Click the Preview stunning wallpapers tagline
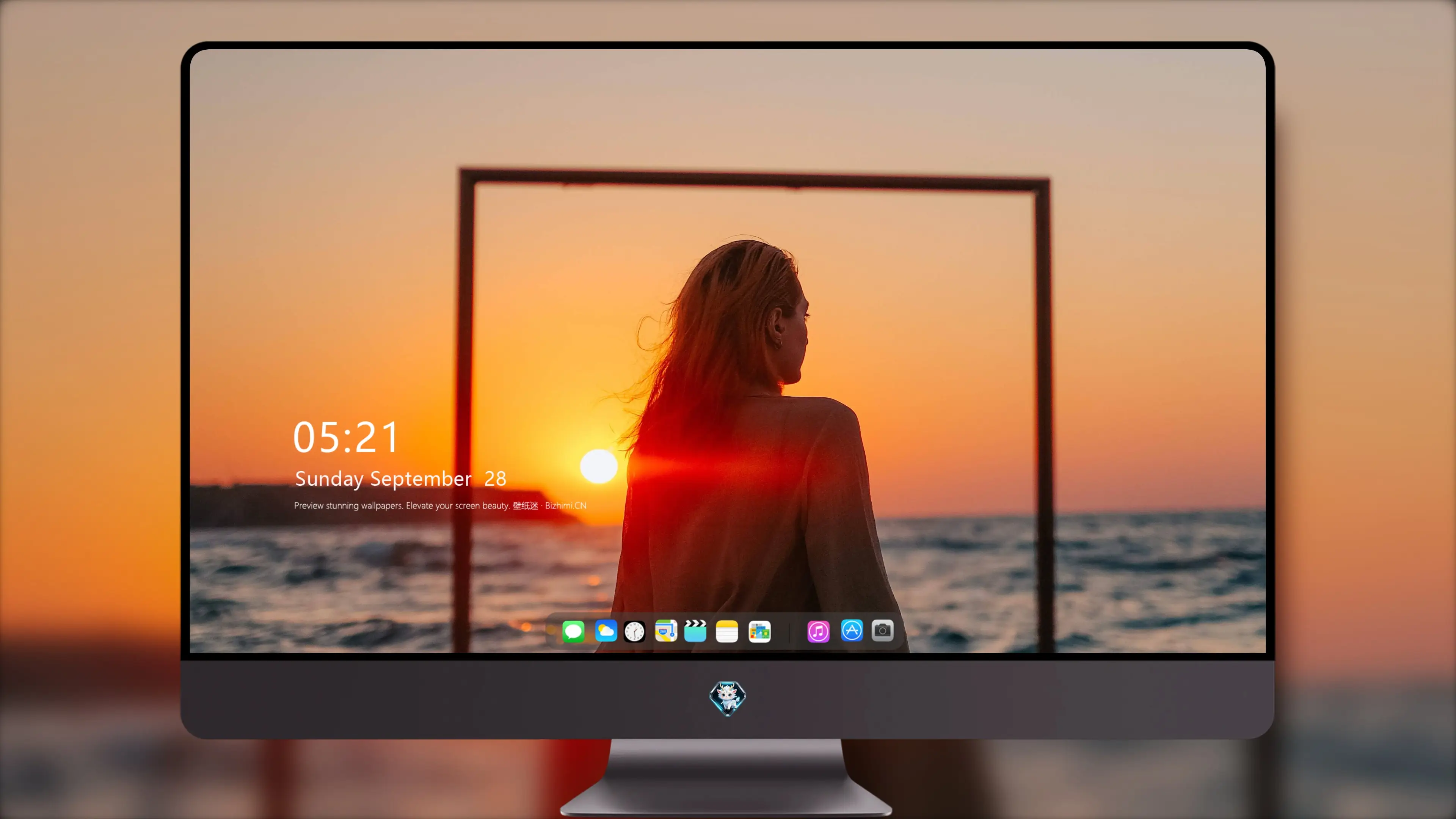The image size is (1456, 819). click(440, 505)
